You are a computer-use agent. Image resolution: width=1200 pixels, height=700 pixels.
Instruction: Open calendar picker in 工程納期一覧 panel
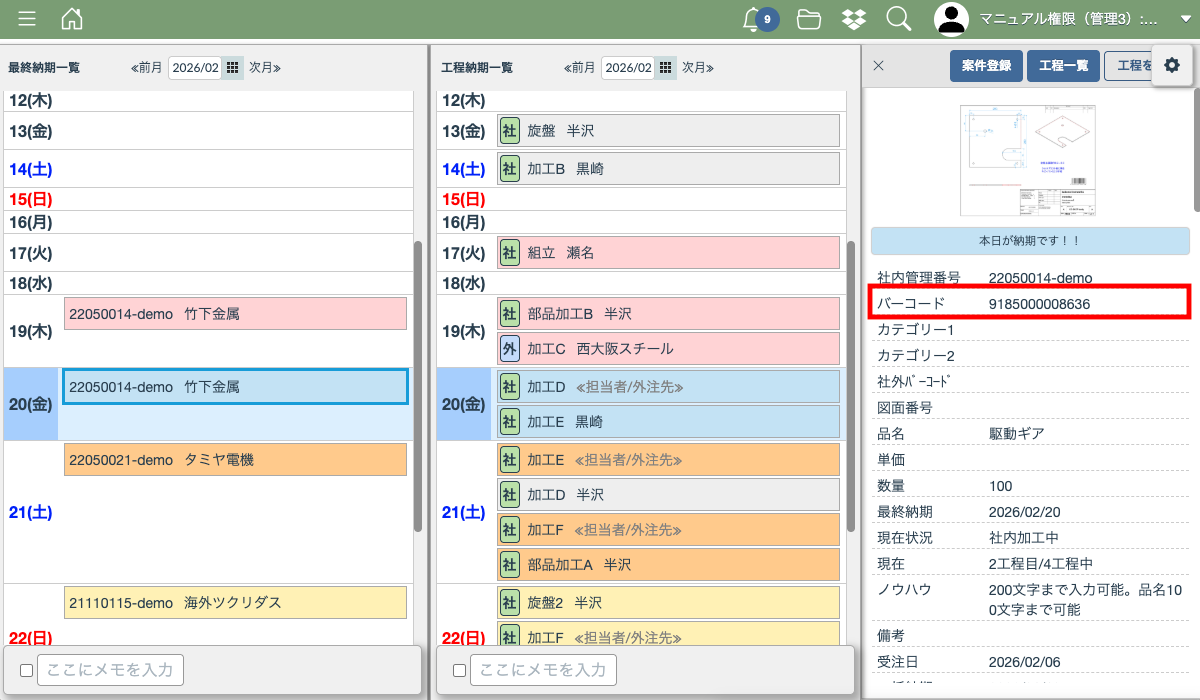coord(665,67)
